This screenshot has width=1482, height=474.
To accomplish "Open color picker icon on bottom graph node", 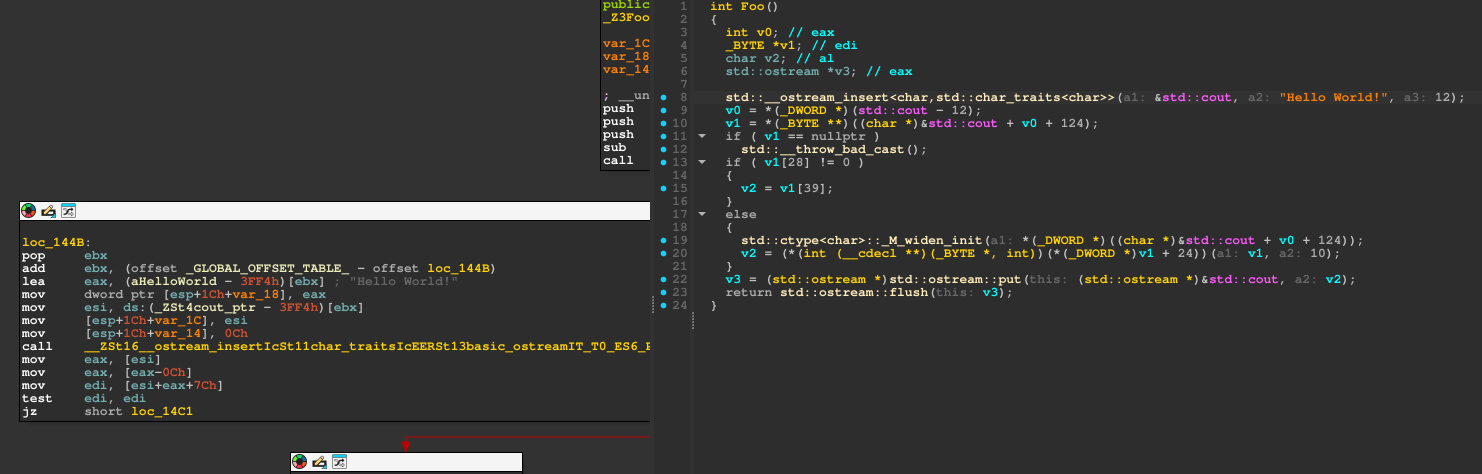I will point(299,462).
